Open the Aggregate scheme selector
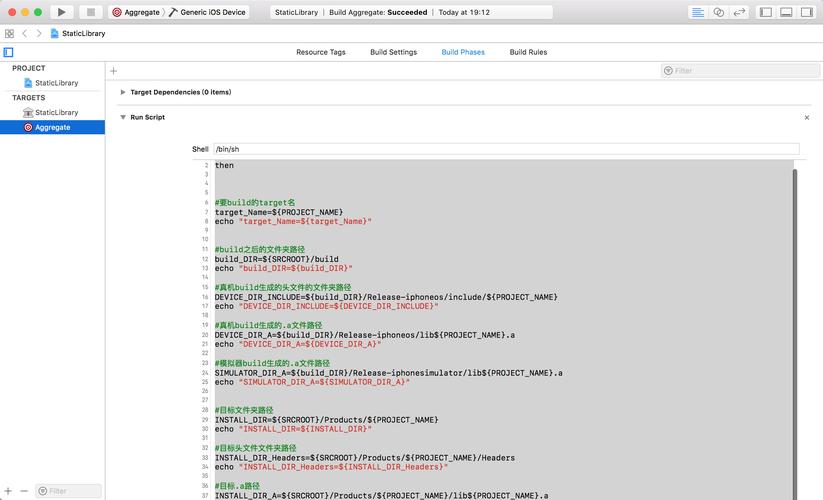The width and height of the screenshot is (823, 500). [136, 12]
